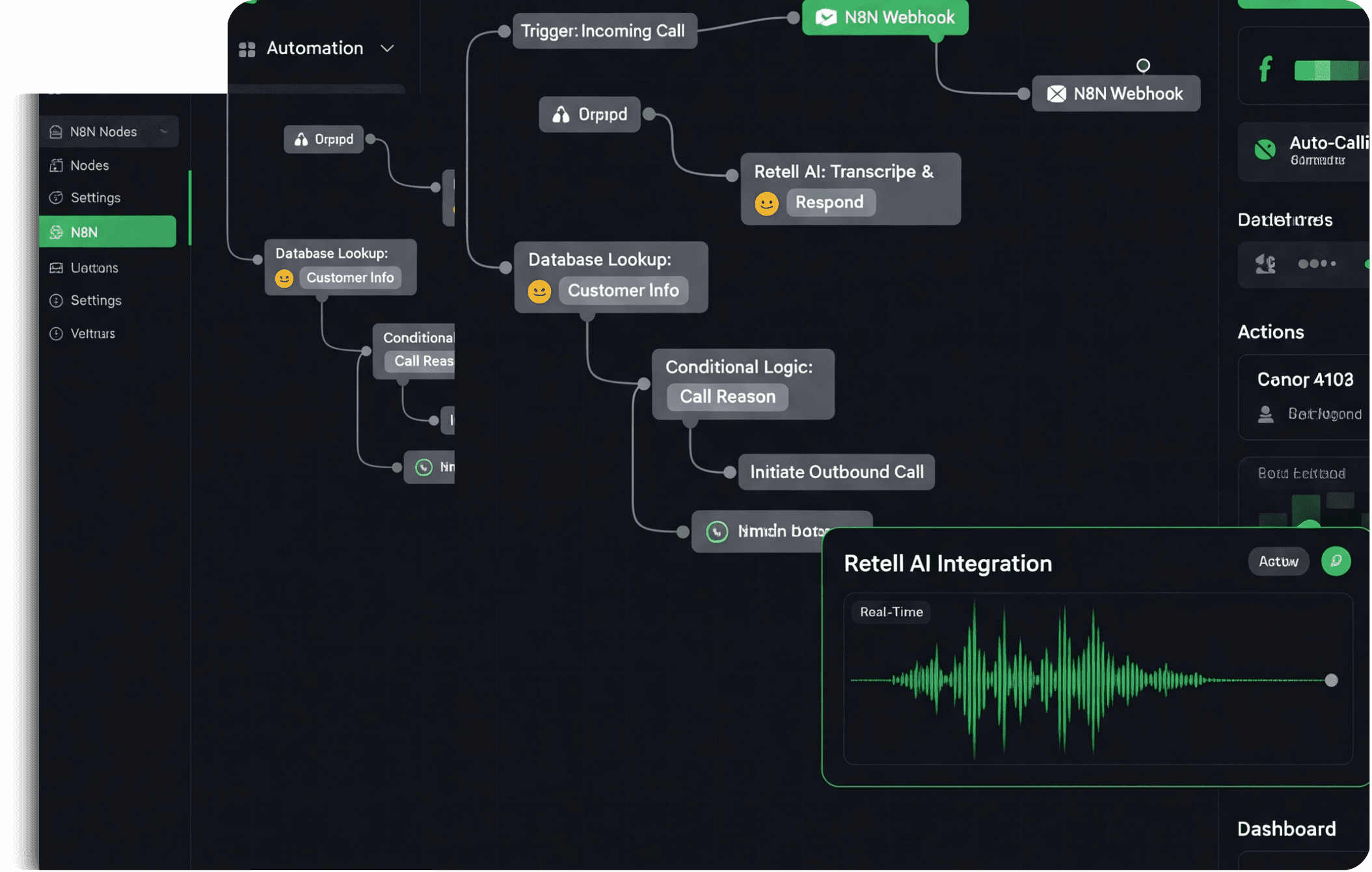Select the large Orpıpd node
1372x872 pixels.
589,115
